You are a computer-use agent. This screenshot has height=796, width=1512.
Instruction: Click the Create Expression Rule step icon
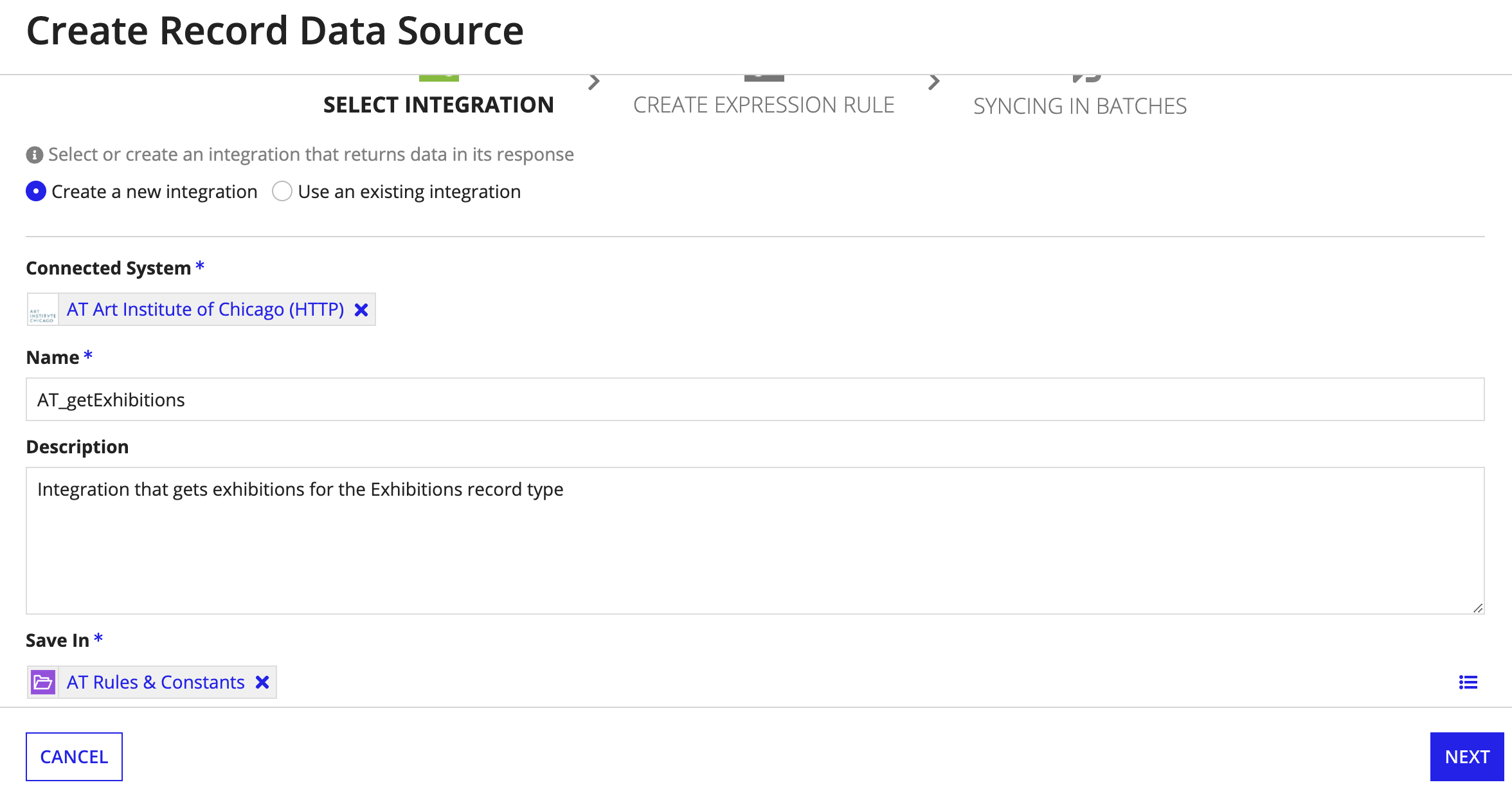pos(764,78)
